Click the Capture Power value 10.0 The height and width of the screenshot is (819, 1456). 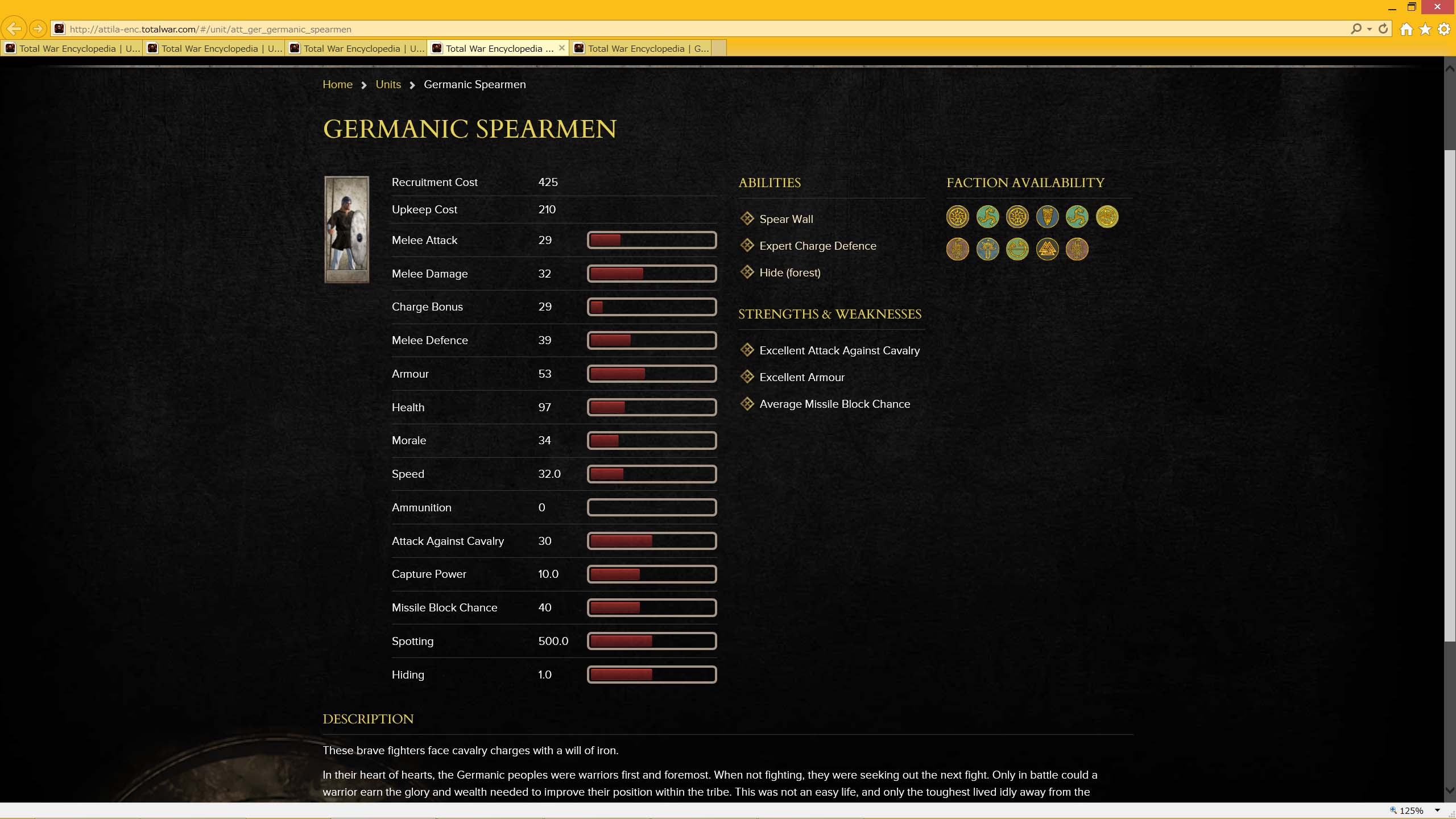(548, 574)
